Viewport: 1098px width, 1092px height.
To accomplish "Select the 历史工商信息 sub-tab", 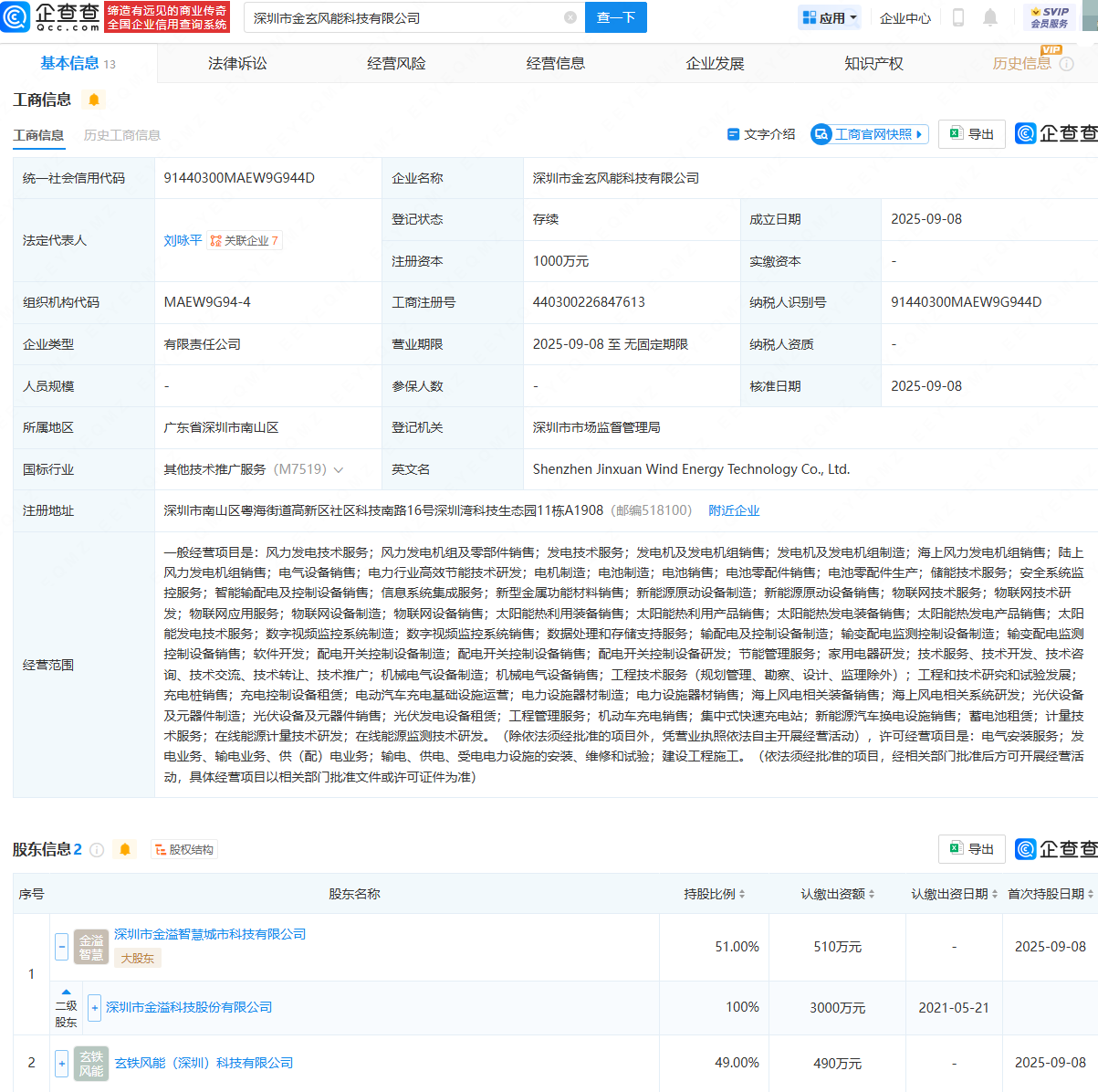I will pyautogui.click(x=122, y=135).
